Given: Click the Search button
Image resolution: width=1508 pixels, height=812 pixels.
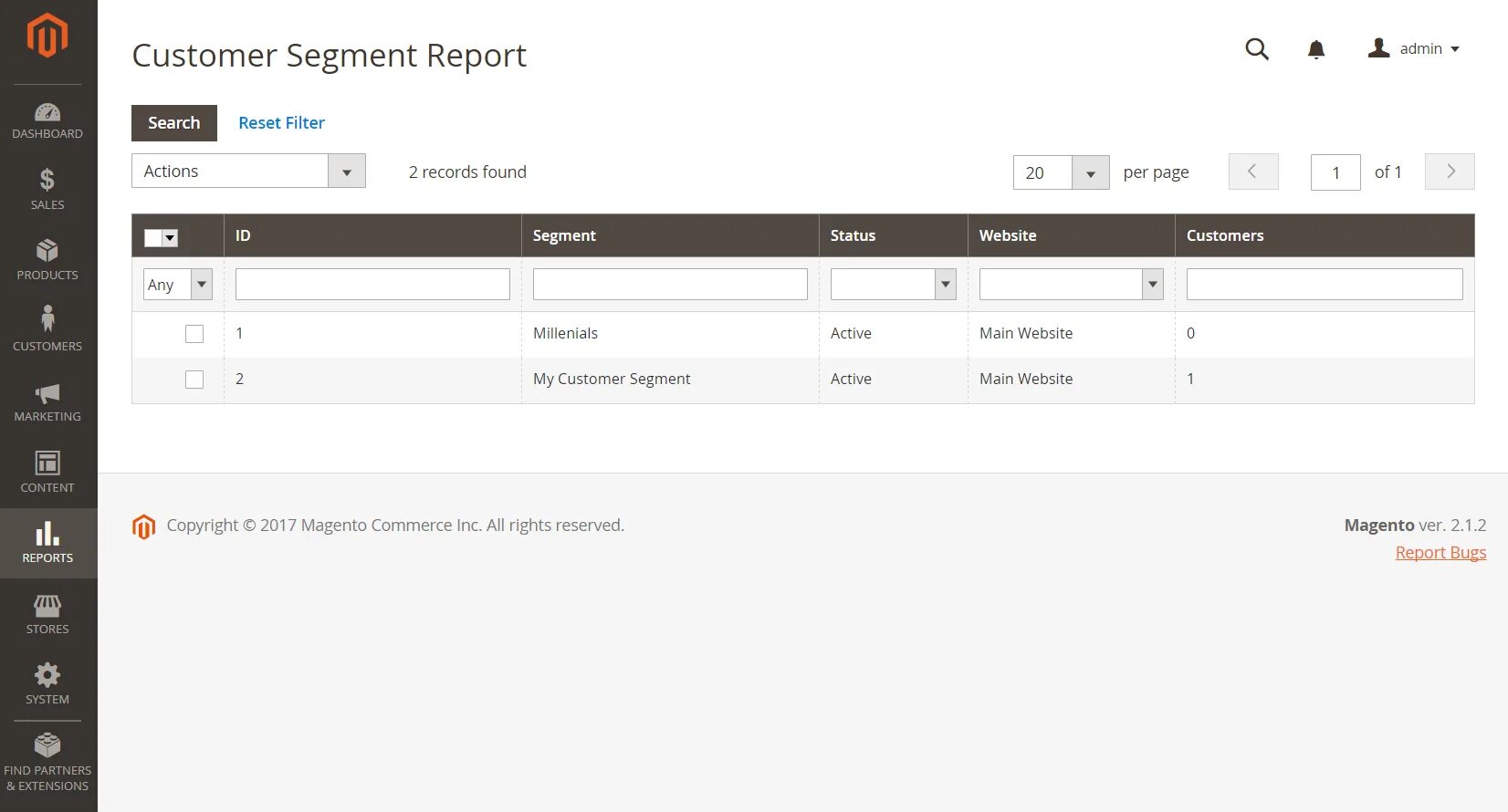Looking at the screenshot, I should (174, 123).
